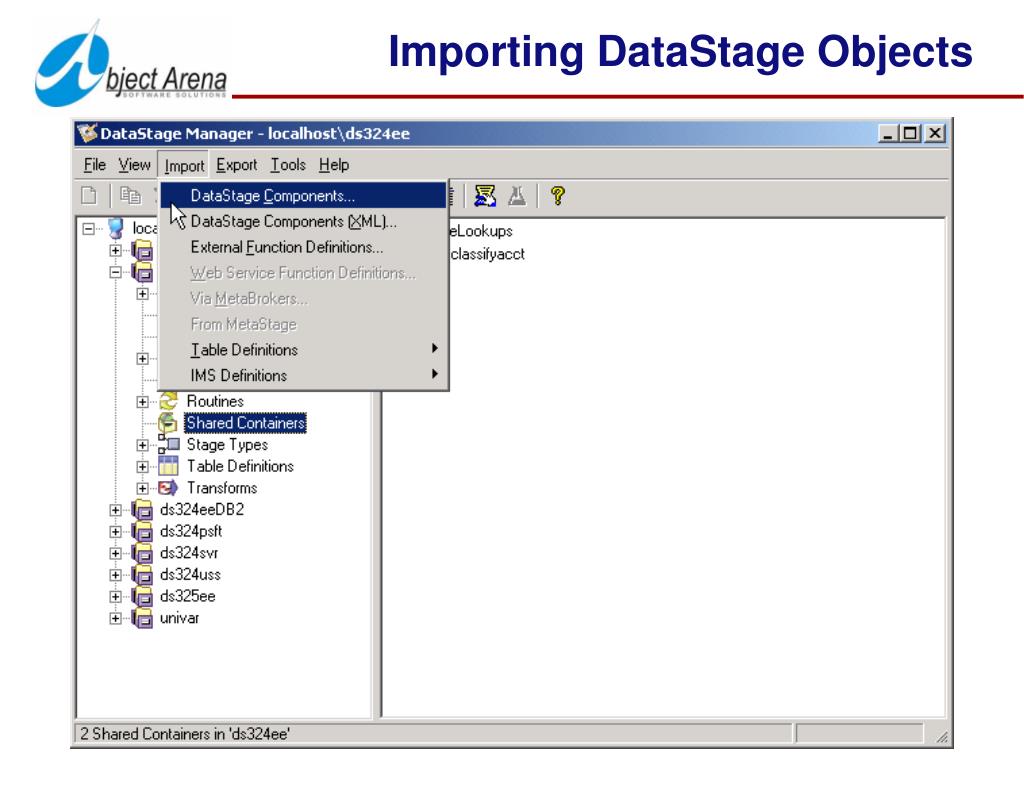This screenshot has height=791, width=1024.
Task: Click the ds324uss project folder icon
Action: tap(142, 574)
